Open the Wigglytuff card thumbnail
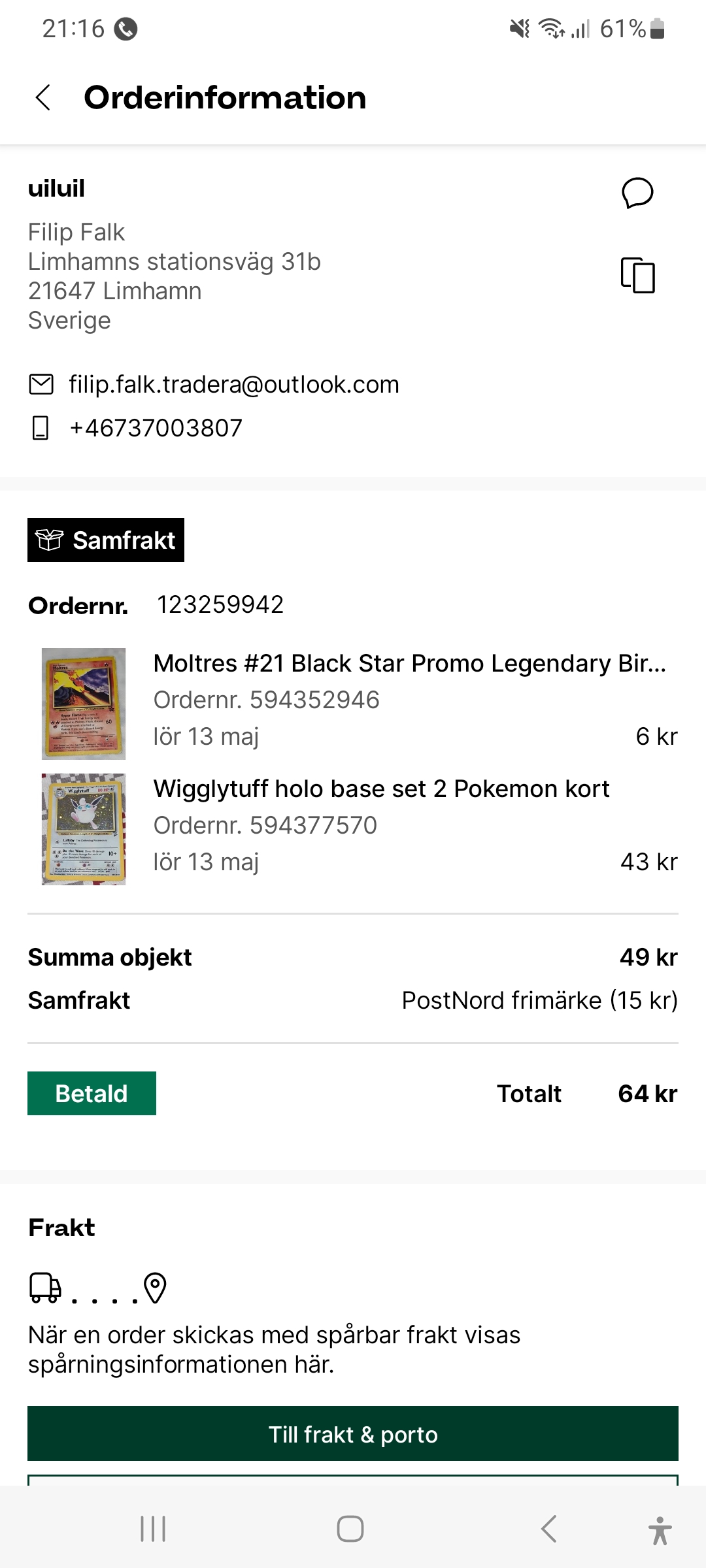Viewport: 706px width, 1568px height. pos(84,829)
